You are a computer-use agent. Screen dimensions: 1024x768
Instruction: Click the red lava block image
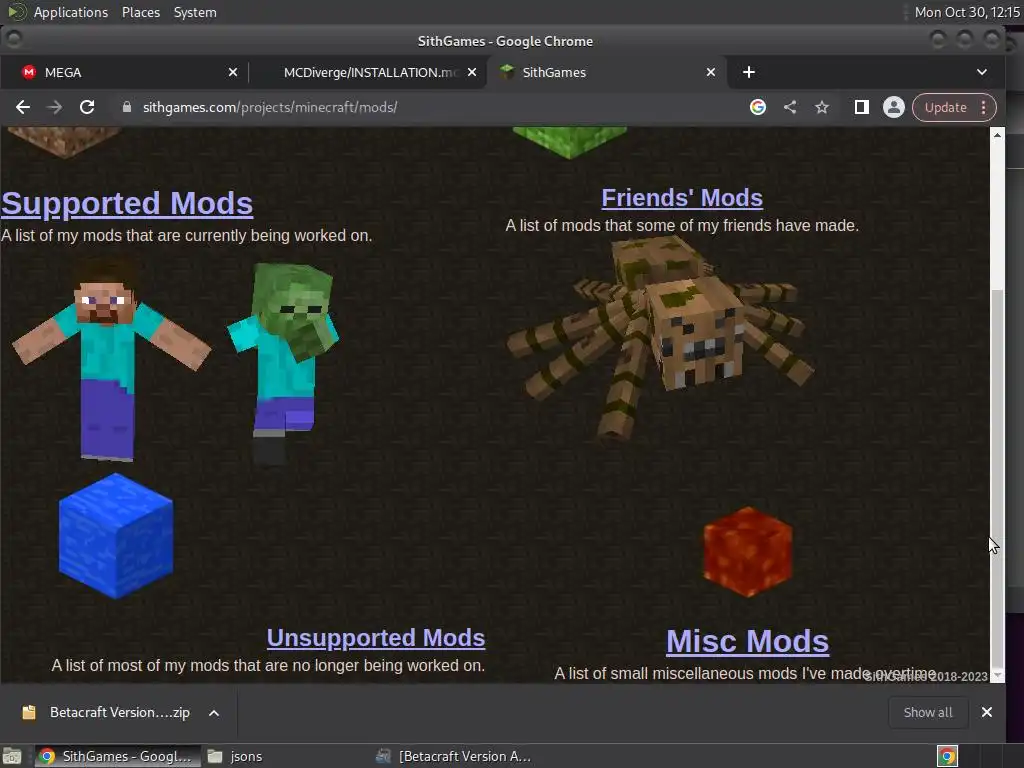[x=748, y=552]
